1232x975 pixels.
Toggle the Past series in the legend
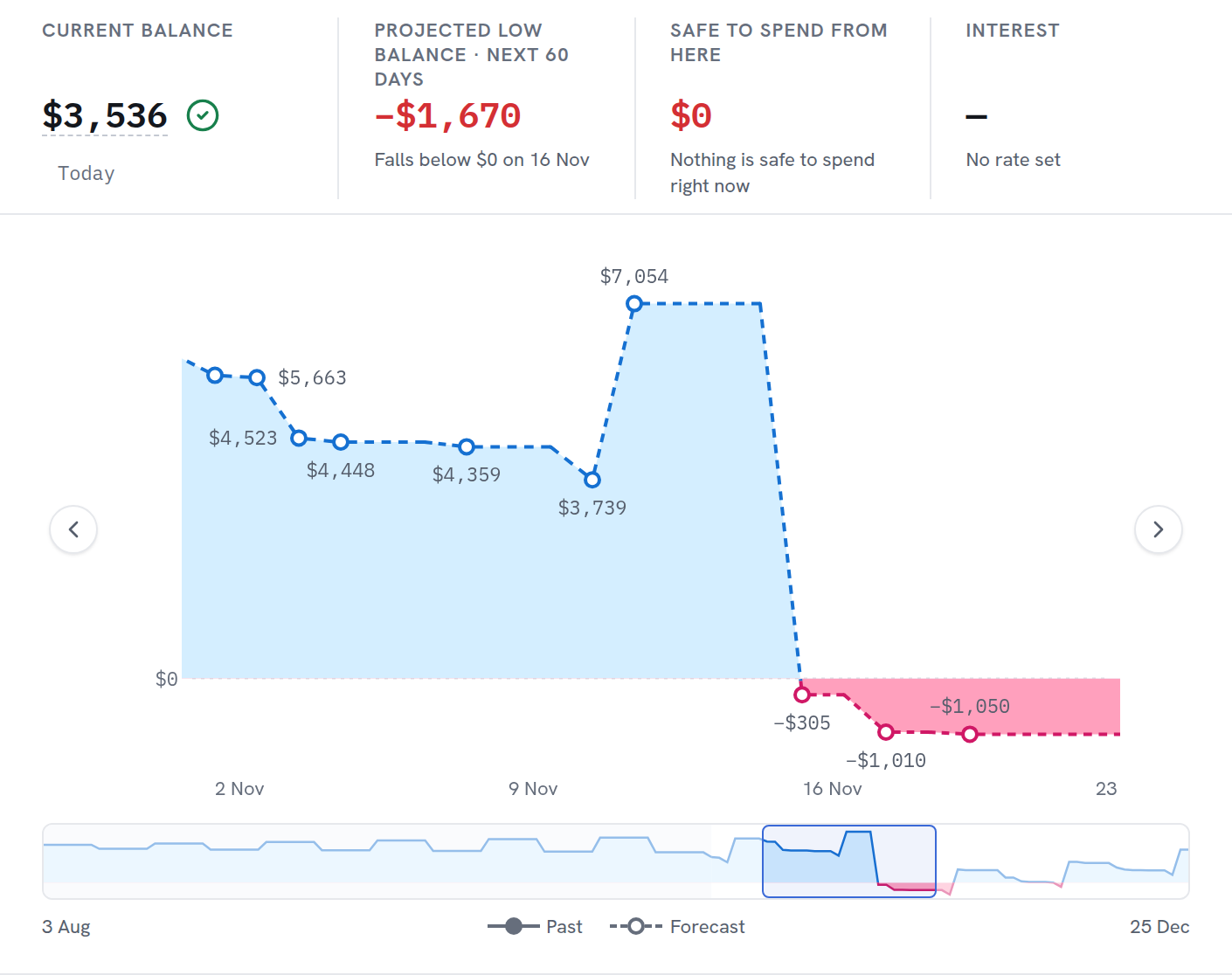[x=535, y=927]
